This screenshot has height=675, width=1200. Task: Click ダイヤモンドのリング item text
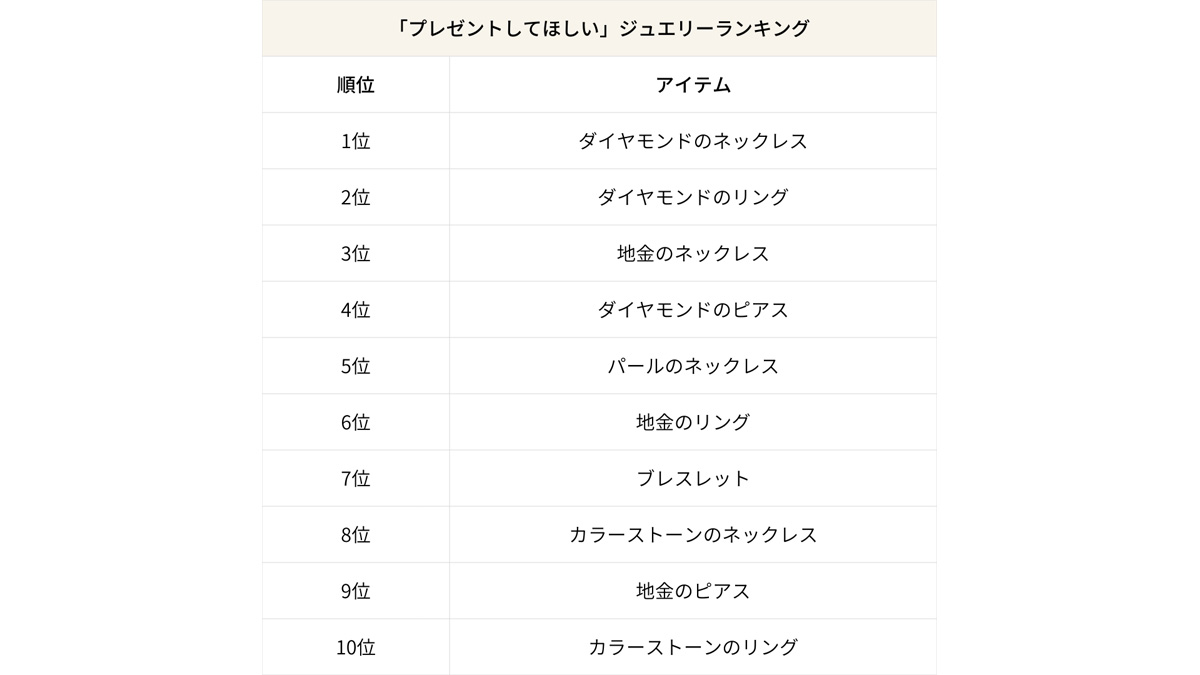693,197
